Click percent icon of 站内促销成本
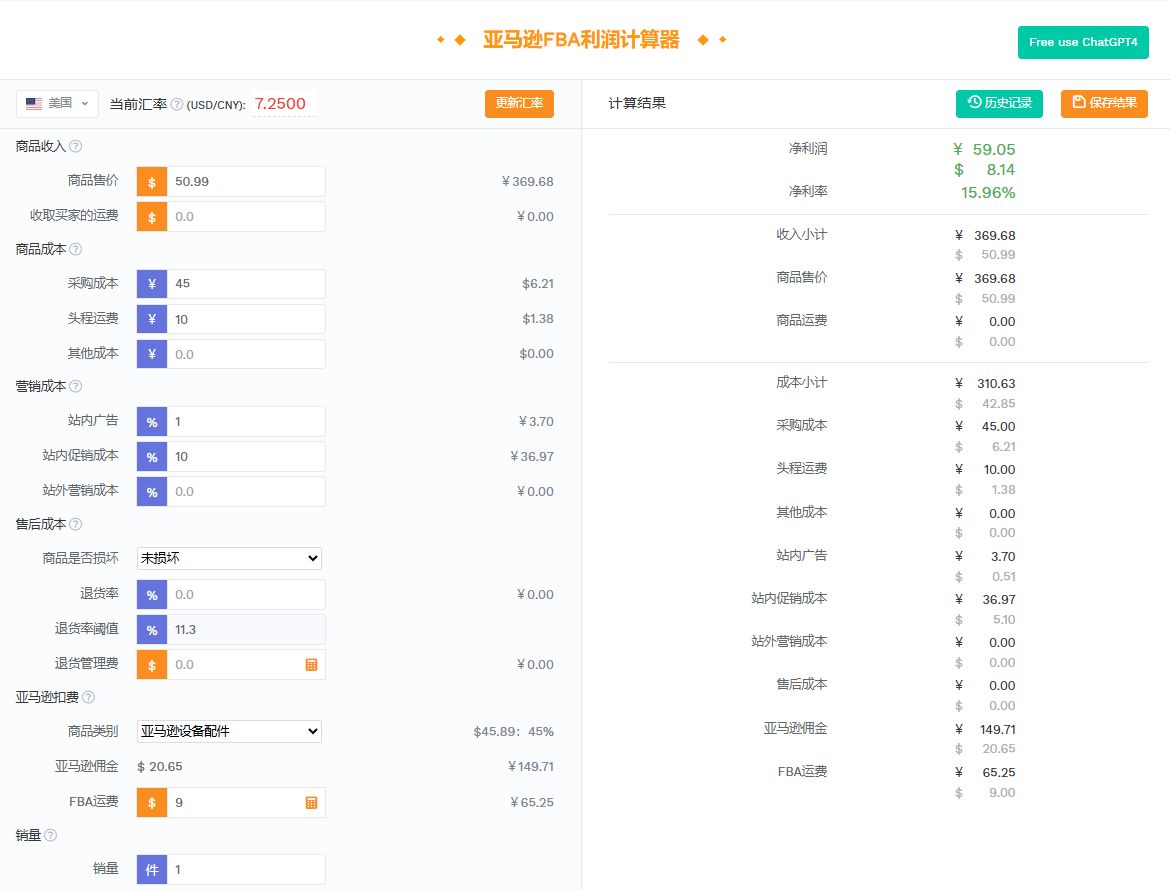This screenshot has height=890, width=1170. click(x=151, y=457)
